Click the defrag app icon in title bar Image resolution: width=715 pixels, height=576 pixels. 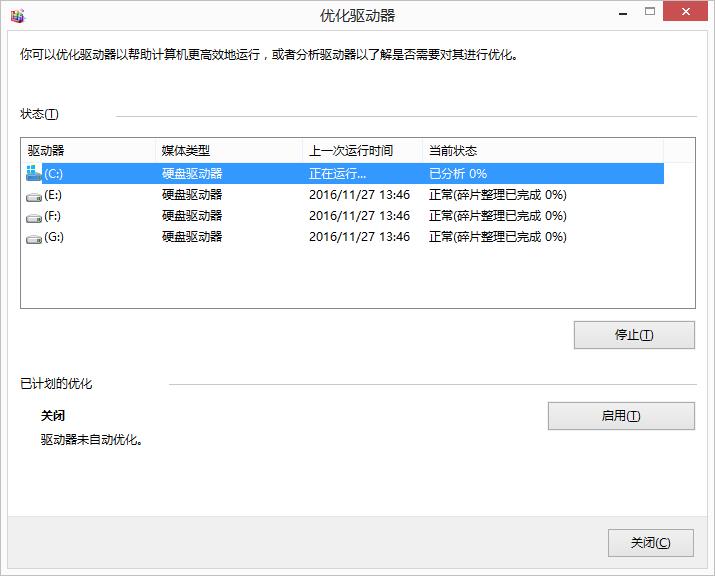click(18, 16)
